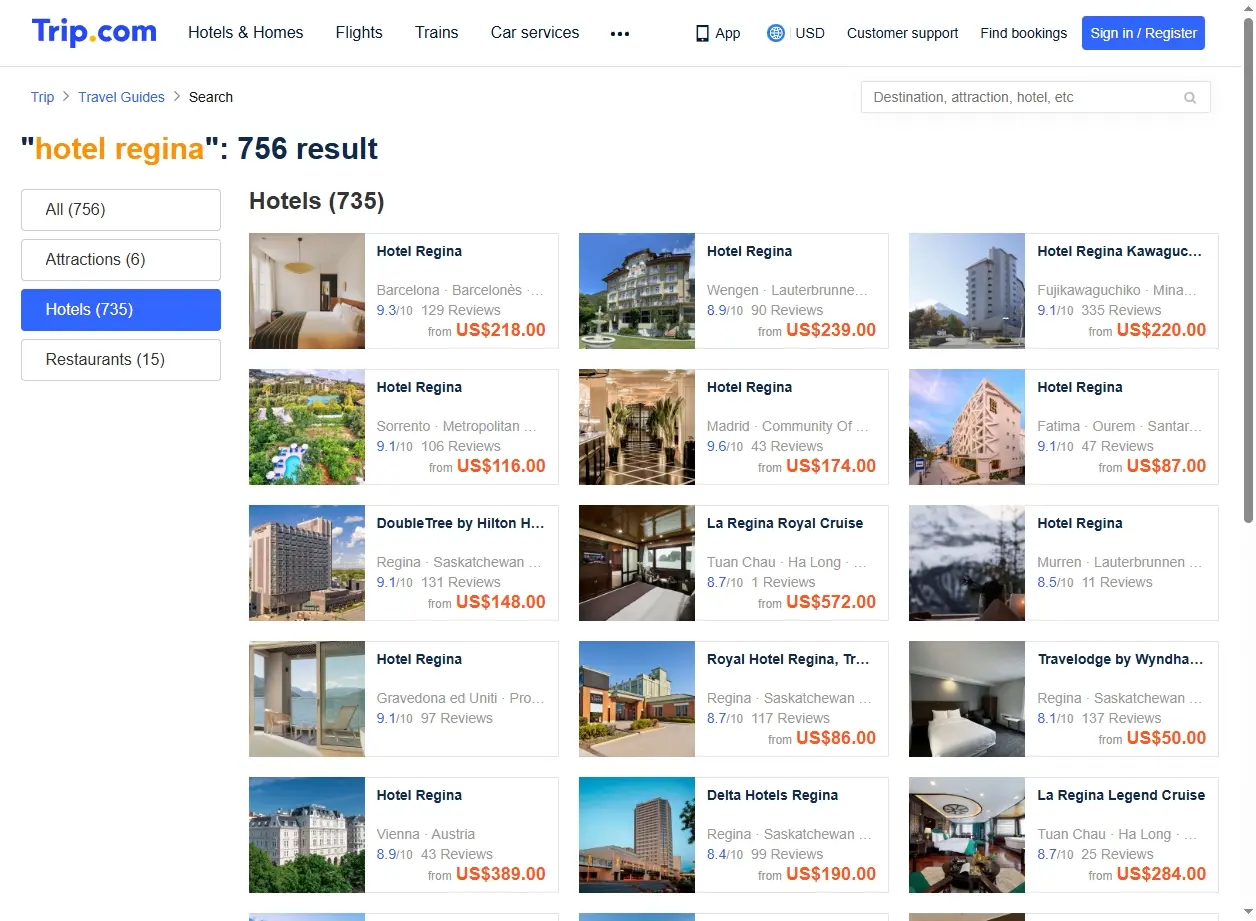The height and width of the screenshot is (921, 1256).
Task: Click Sign in / Register button
Action: coord(1143,33)
